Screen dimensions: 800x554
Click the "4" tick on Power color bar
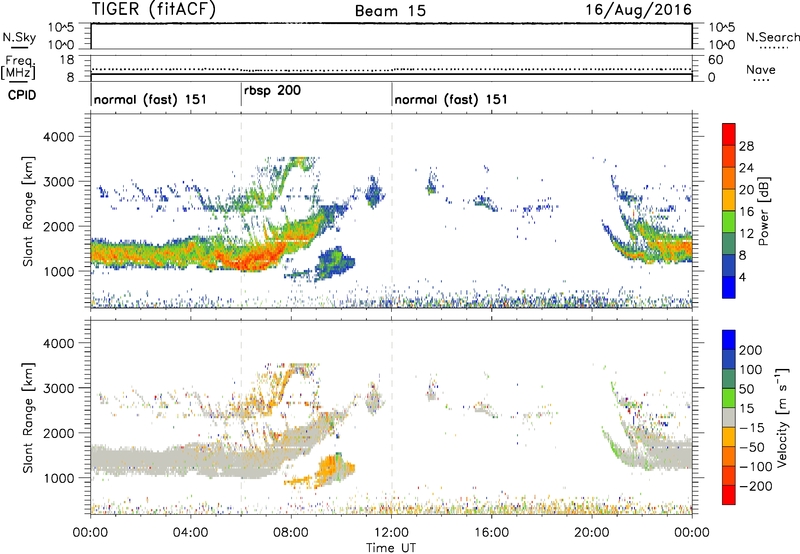pos(742,277)
